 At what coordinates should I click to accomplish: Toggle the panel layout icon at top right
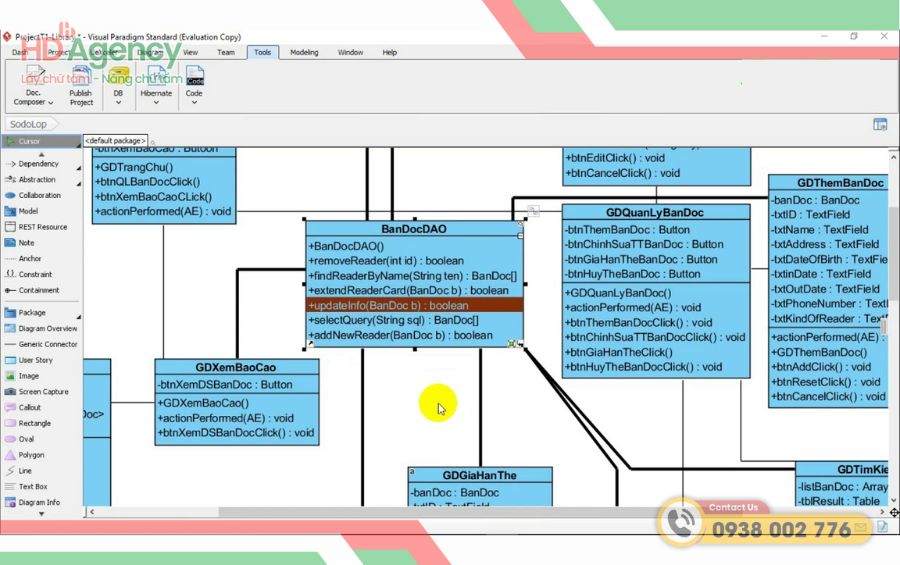[x=880, y=125]
